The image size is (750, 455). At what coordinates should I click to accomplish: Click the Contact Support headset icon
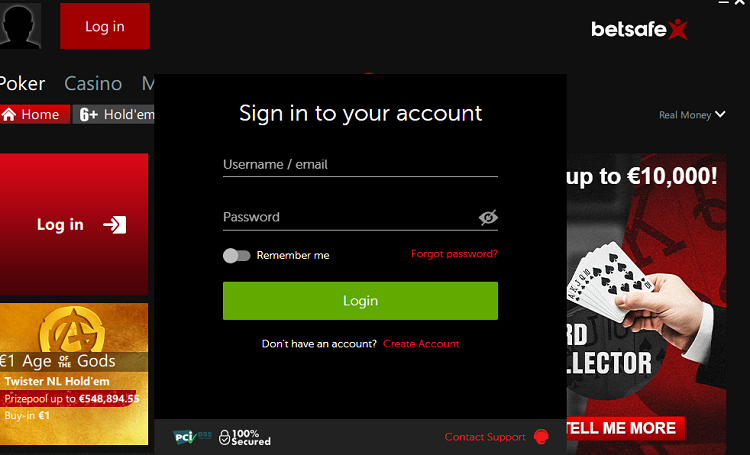pyautogui.click(x=541, y=436)
